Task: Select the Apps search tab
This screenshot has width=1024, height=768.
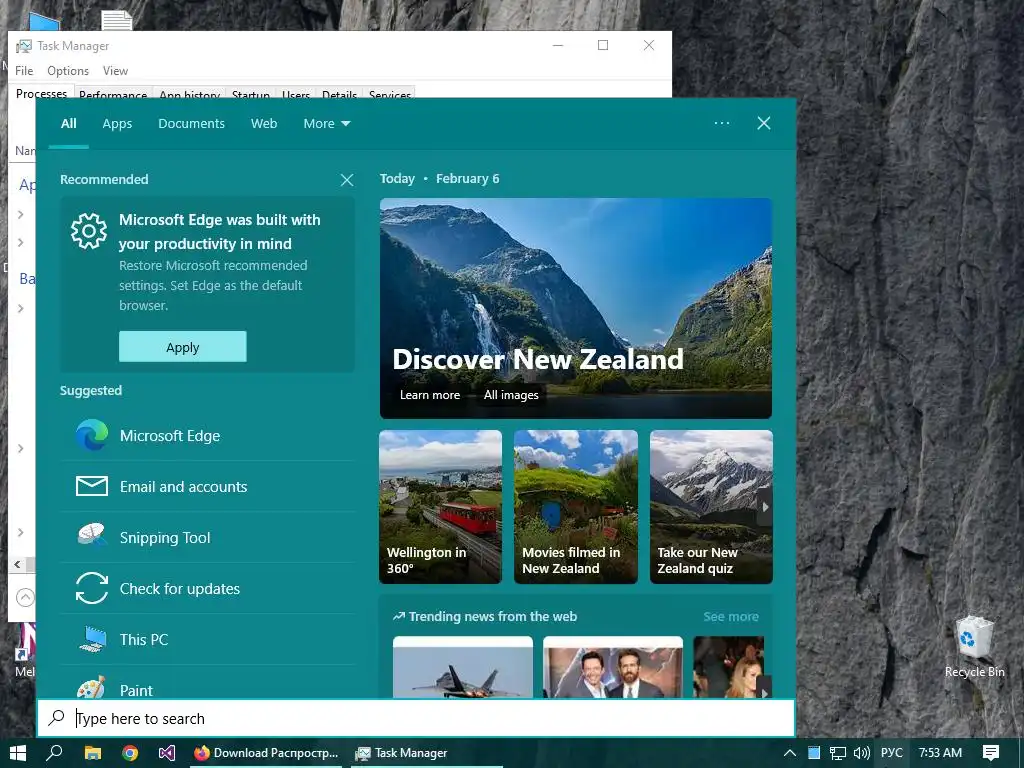Action: [x=117, y=123]
